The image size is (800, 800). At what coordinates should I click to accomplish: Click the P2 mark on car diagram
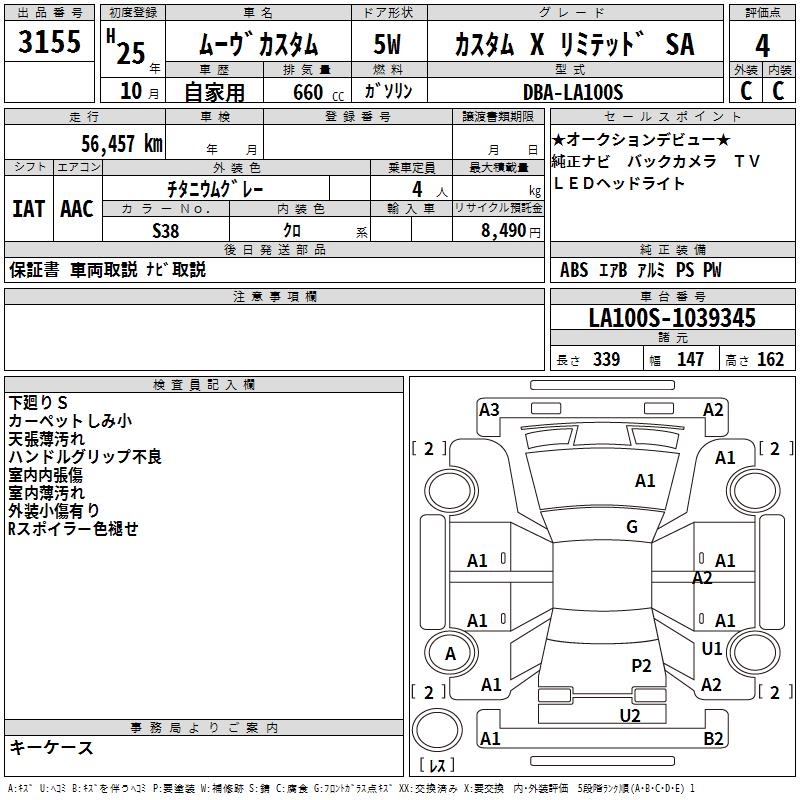pyautogui.click(x=641, y=665)
